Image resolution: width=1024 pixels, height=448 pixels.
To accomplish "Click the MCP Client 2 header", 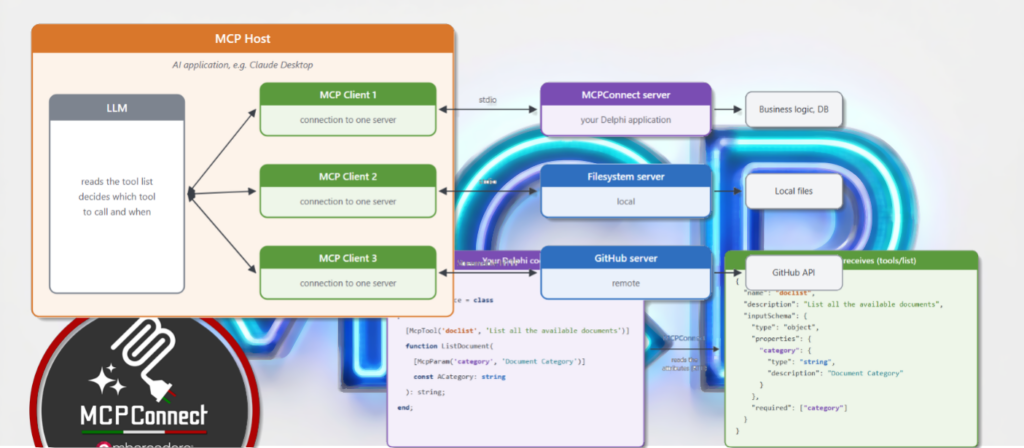I will (x=348, y=176).
